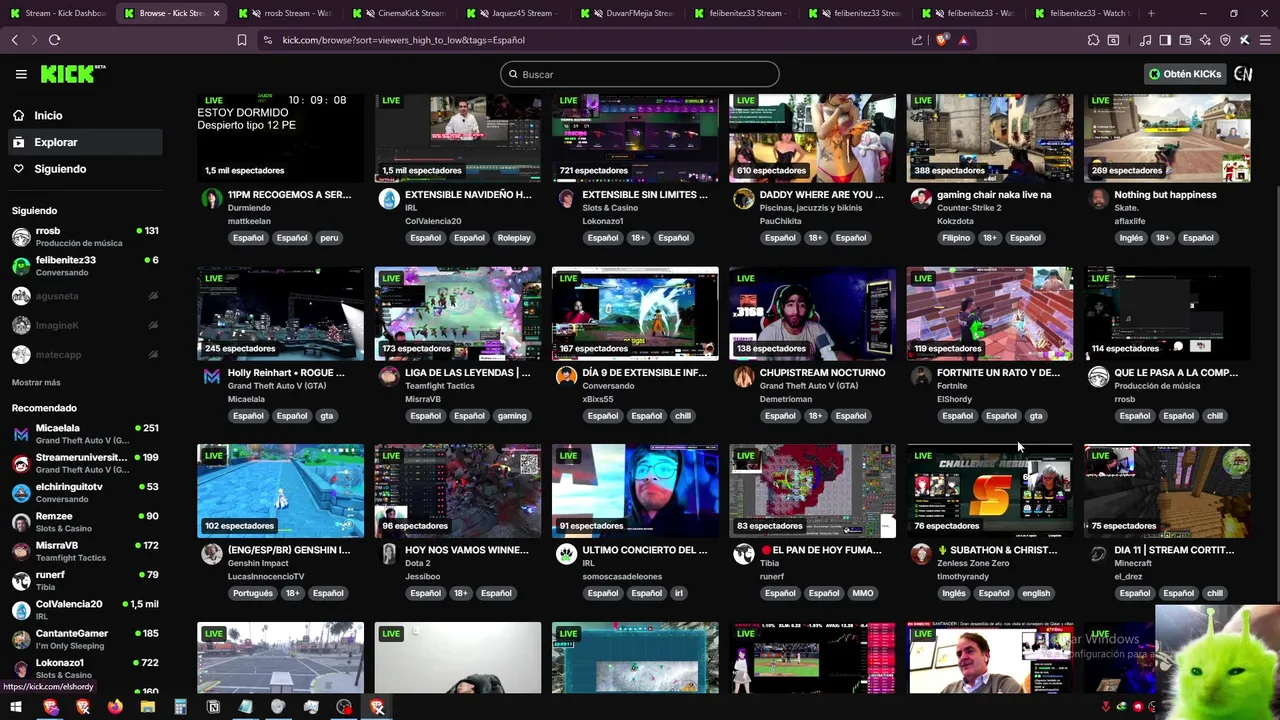Open Siguiendo in sidebar navigation

60,169
